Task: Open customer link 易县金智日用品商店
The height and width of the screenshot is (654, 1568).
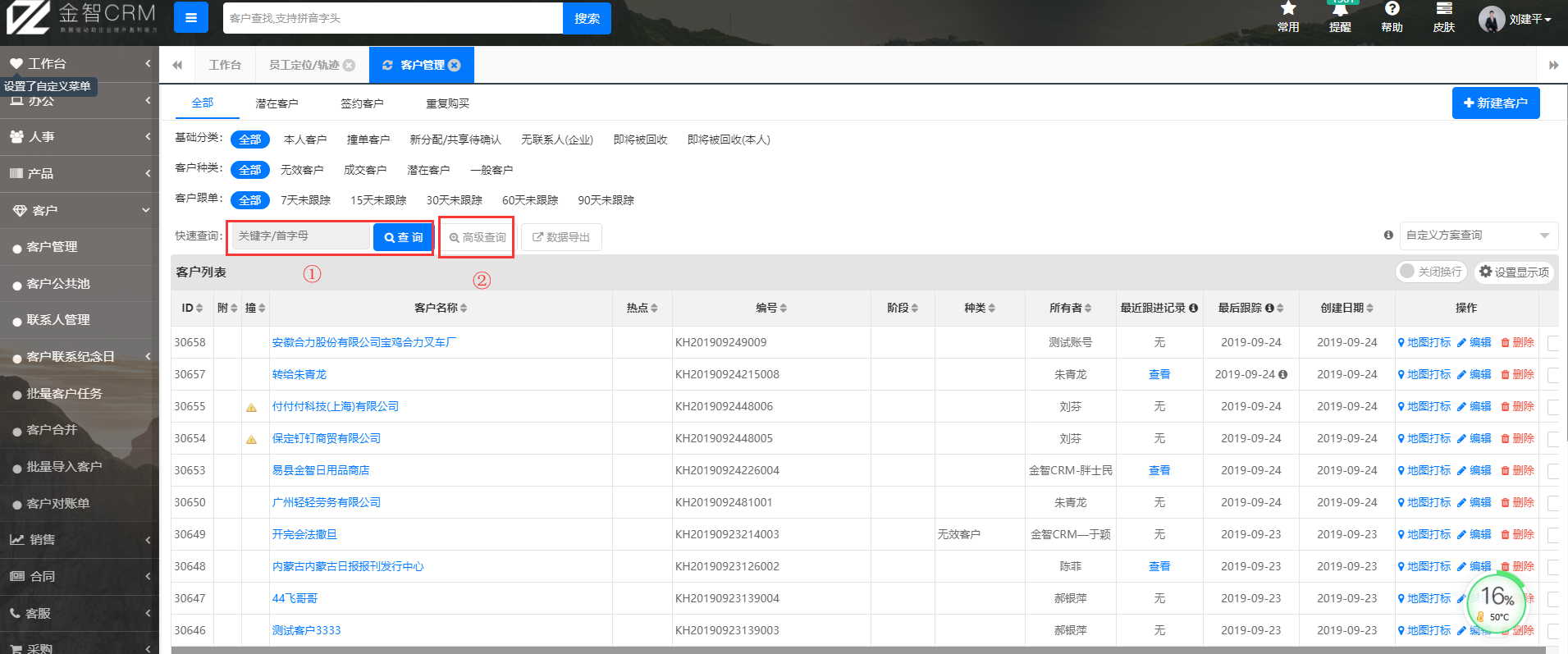Action: click(321, 470)
